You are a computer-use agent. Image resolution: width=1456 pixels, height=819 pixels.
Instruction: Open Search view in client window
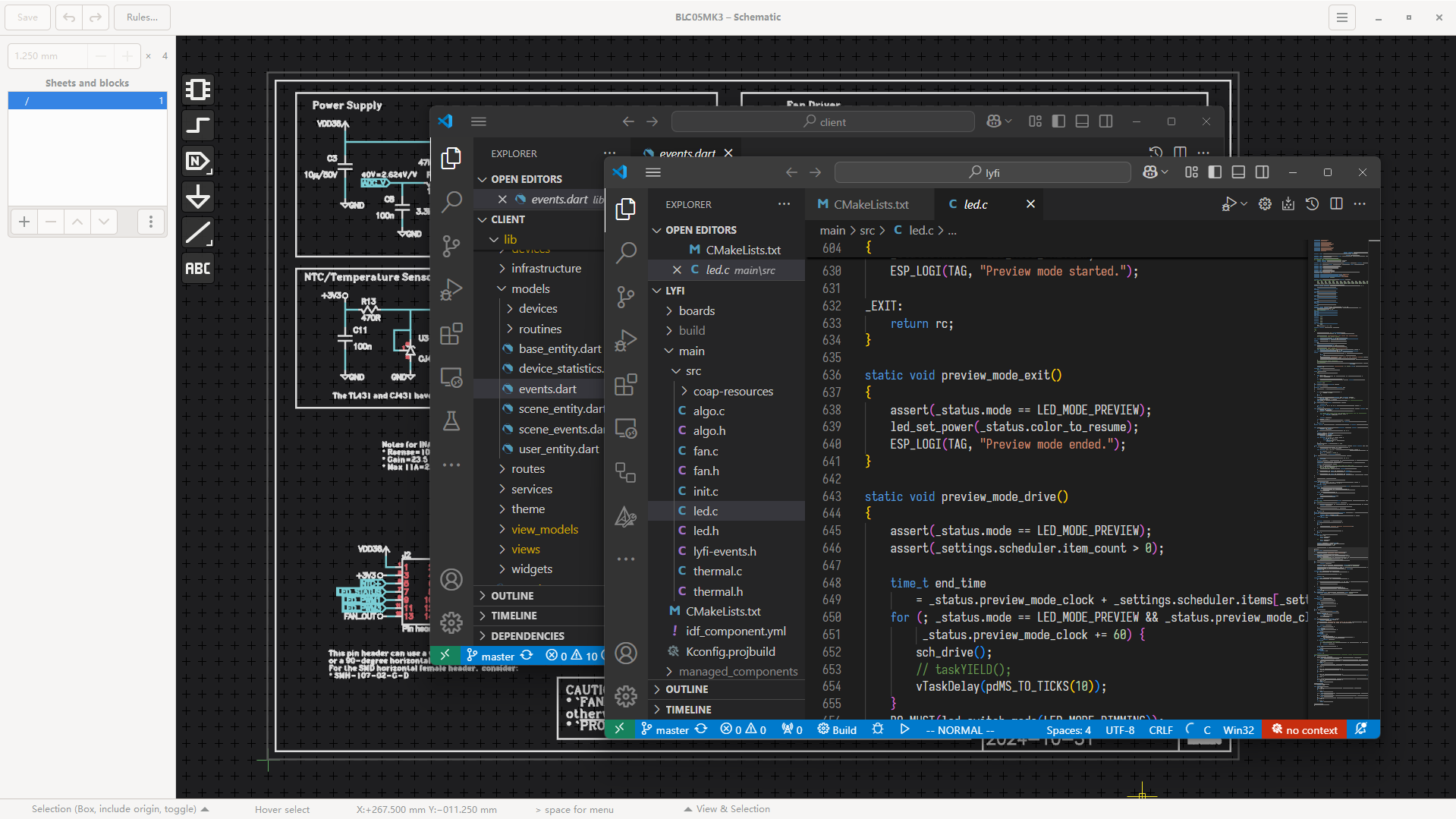[x=451, y=201]
